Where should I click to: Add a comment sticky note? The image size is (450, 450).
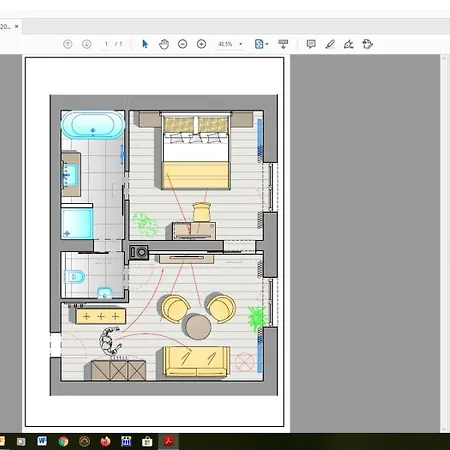311,44
